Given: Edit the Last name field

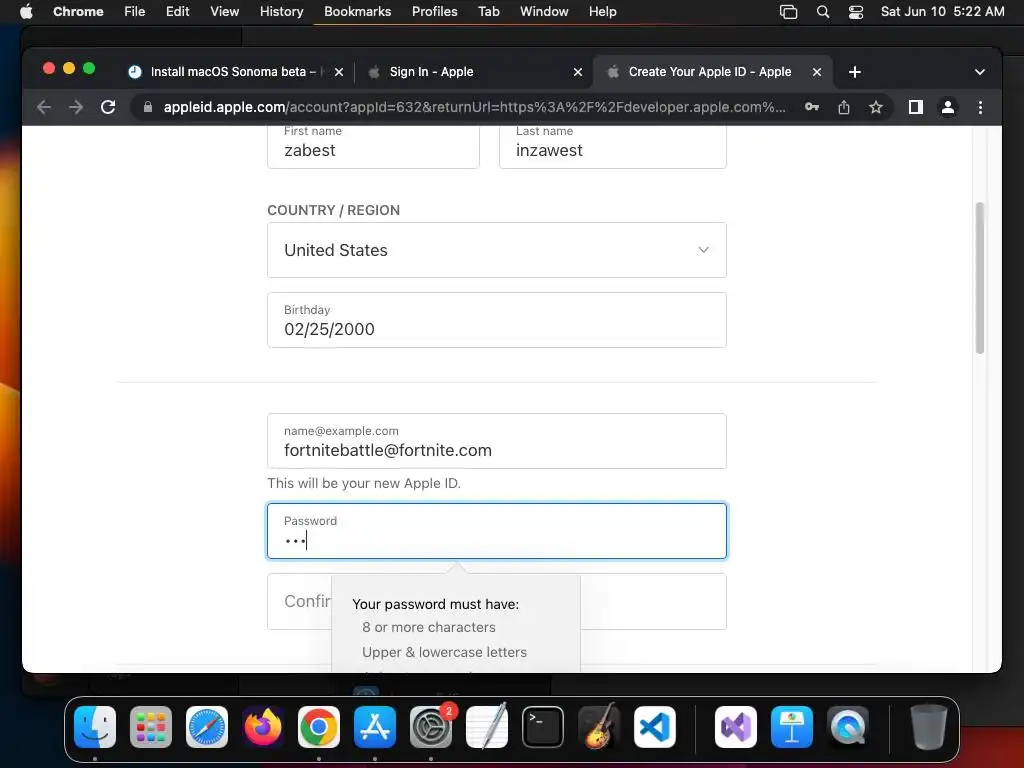Looking at the screenshot, I should 613,148.
